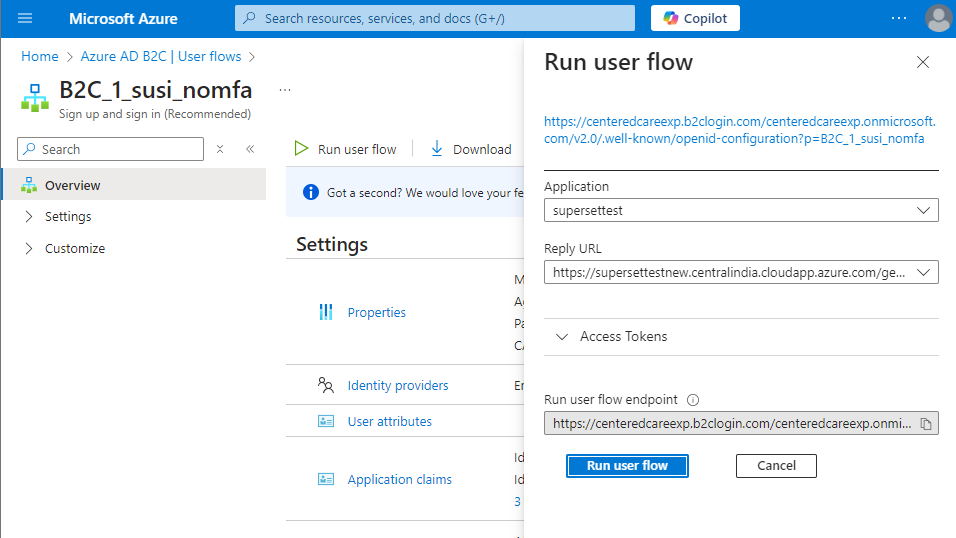The image size is (956, 538).
Task: Open more options next to B2C_1_susi_nomfa
Action: (x=285, y=90)
